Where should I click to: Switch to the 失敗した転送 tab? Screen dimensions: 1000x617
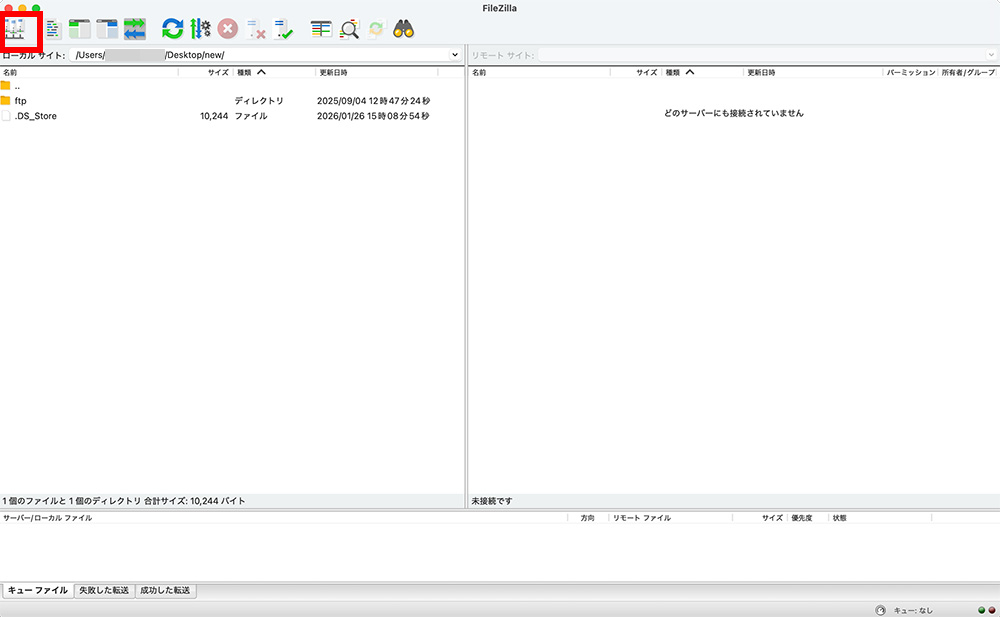click(103, 590)
